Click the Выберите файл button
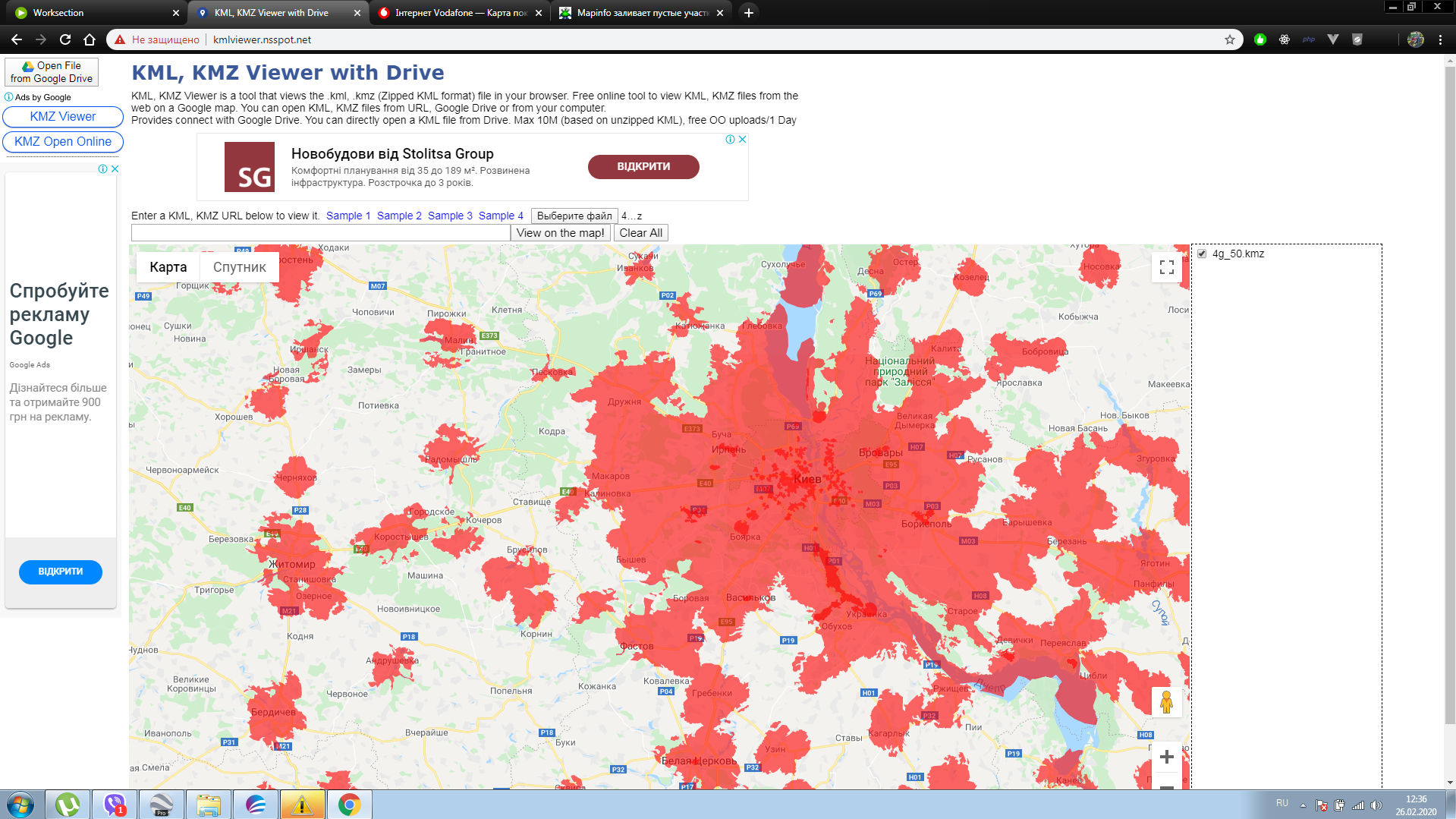 coord(574,216)
